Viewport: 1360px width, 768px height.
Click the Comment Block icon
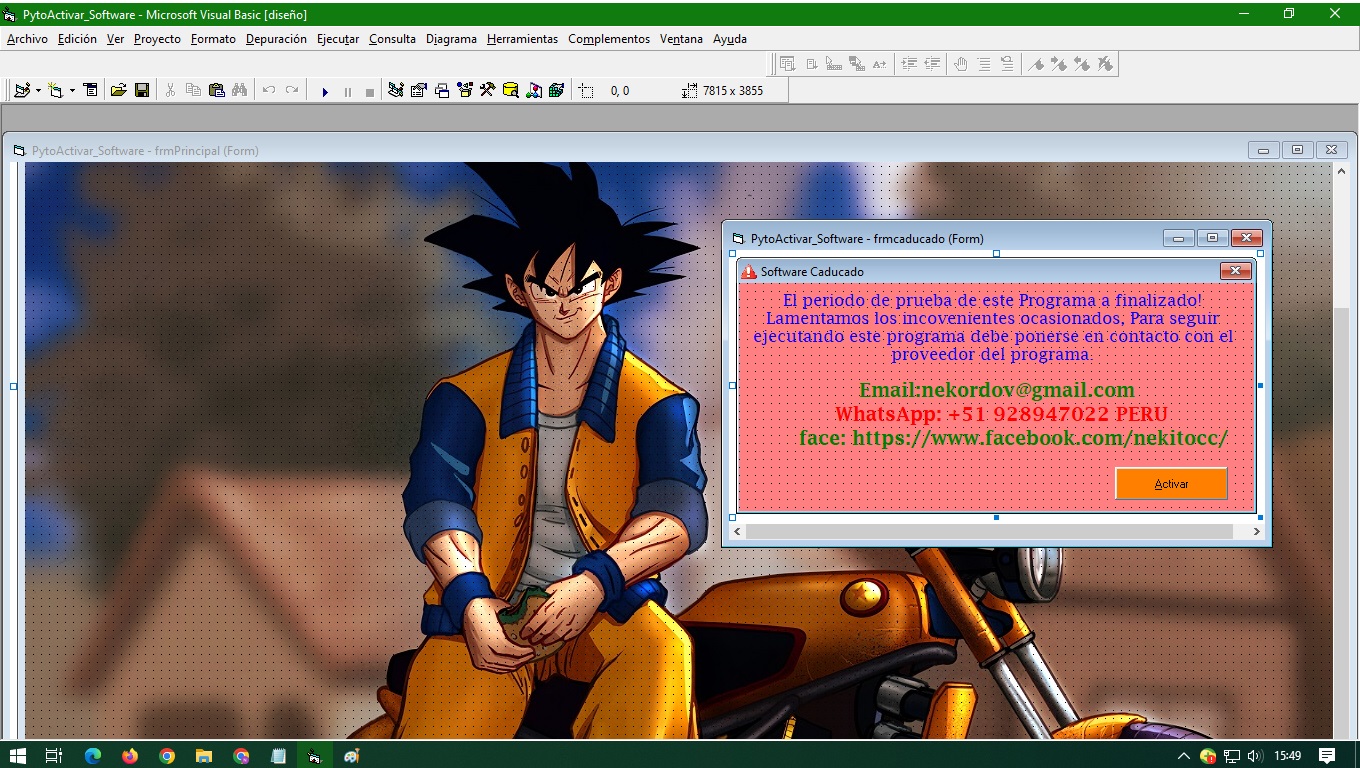984,64
